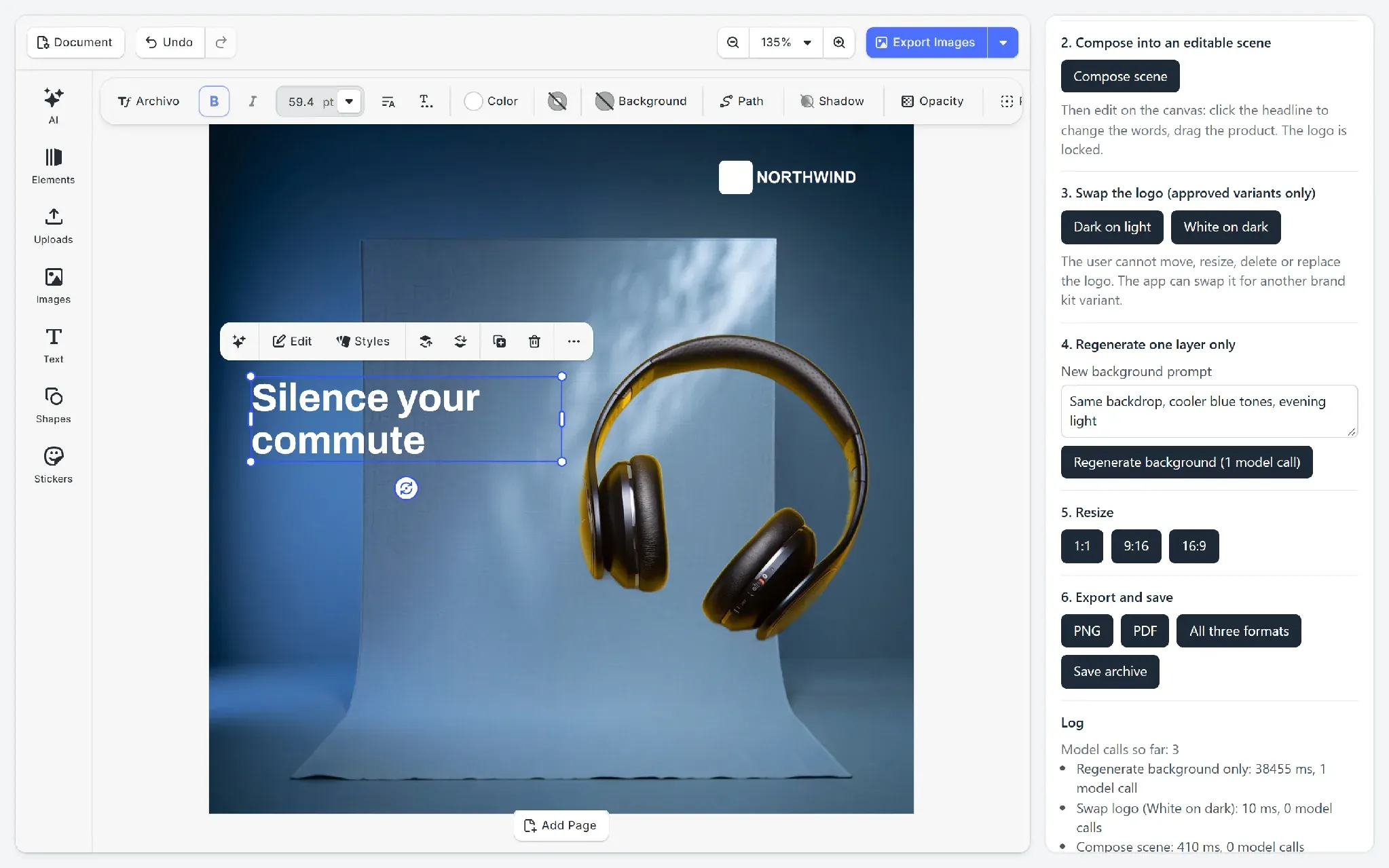Open the AI sidebar panel
The width and height of the screenshot is (1389, 868).
[53, 106]
